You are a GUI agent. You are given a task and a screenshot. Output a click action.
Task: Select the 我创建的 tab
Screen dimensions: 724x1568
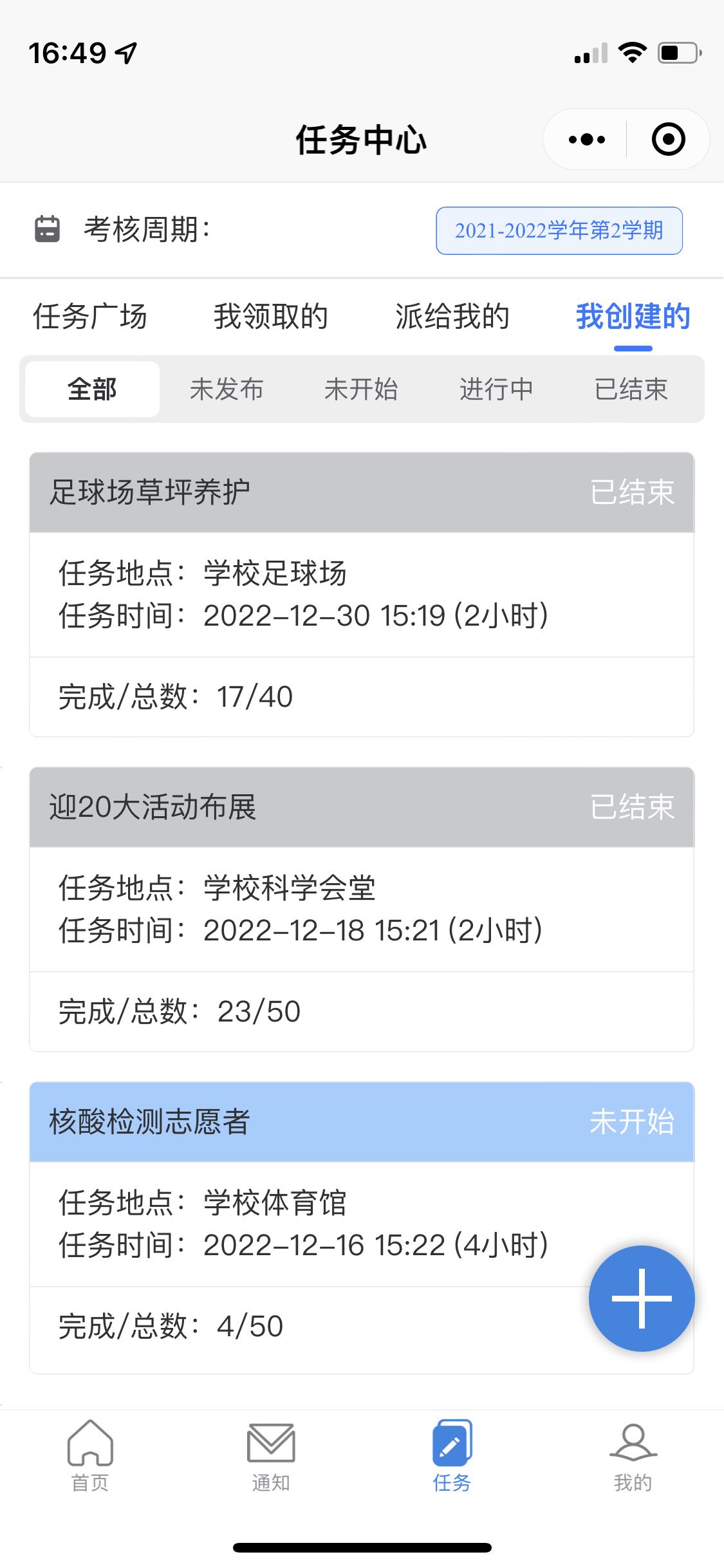633,317
